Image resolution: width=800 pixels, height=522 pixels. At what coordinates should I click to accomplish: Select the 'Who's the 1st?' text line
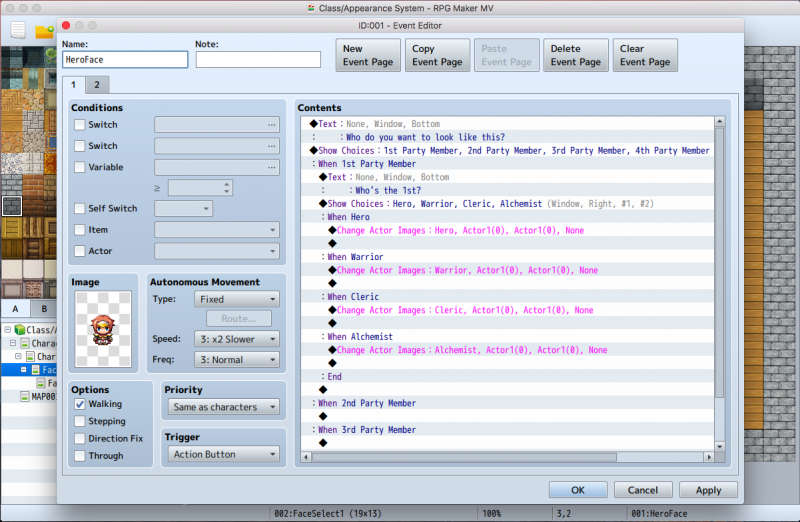pyautogui.click(x=508, y=190)
